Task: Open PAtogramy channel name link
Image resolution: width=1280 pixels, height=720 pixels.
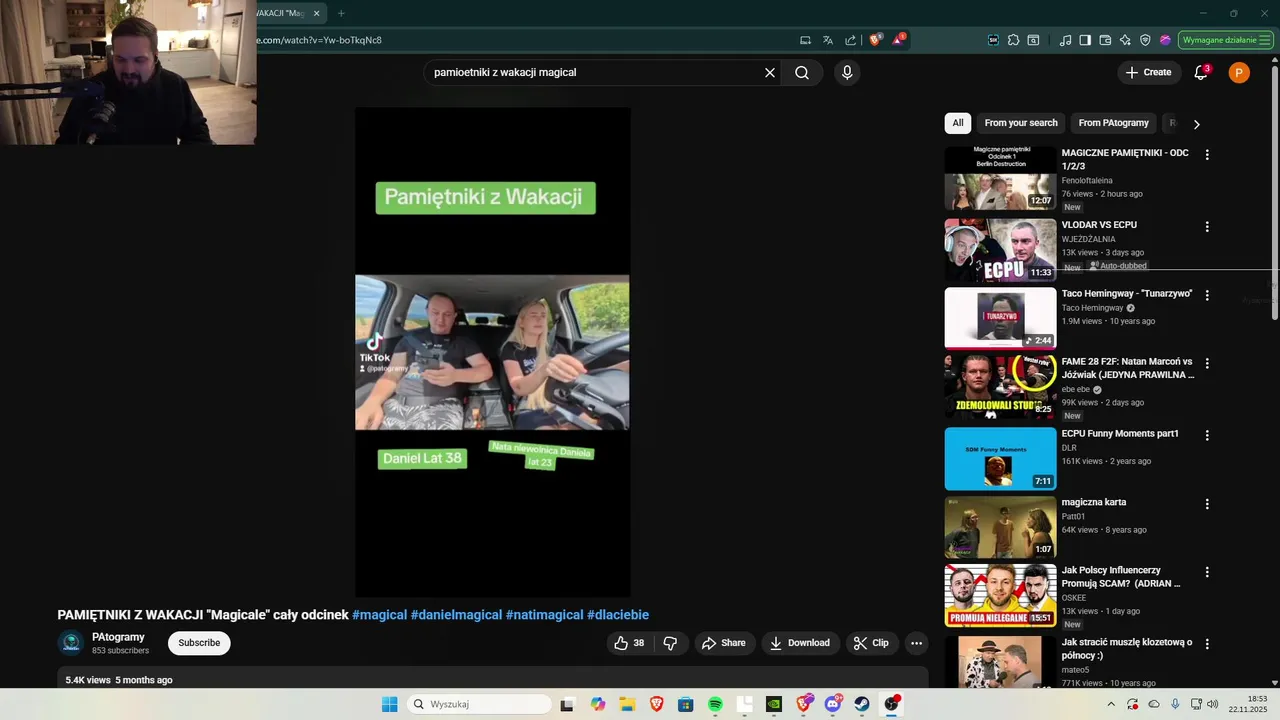Action: pos(118,637)
